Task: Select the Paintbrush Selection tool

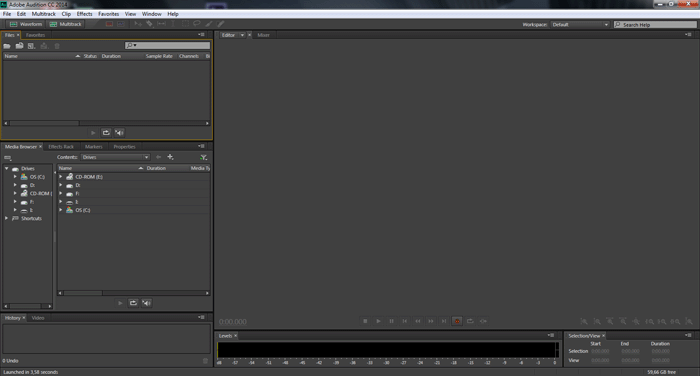Action: pyautogui.click(x=208, y=24)
